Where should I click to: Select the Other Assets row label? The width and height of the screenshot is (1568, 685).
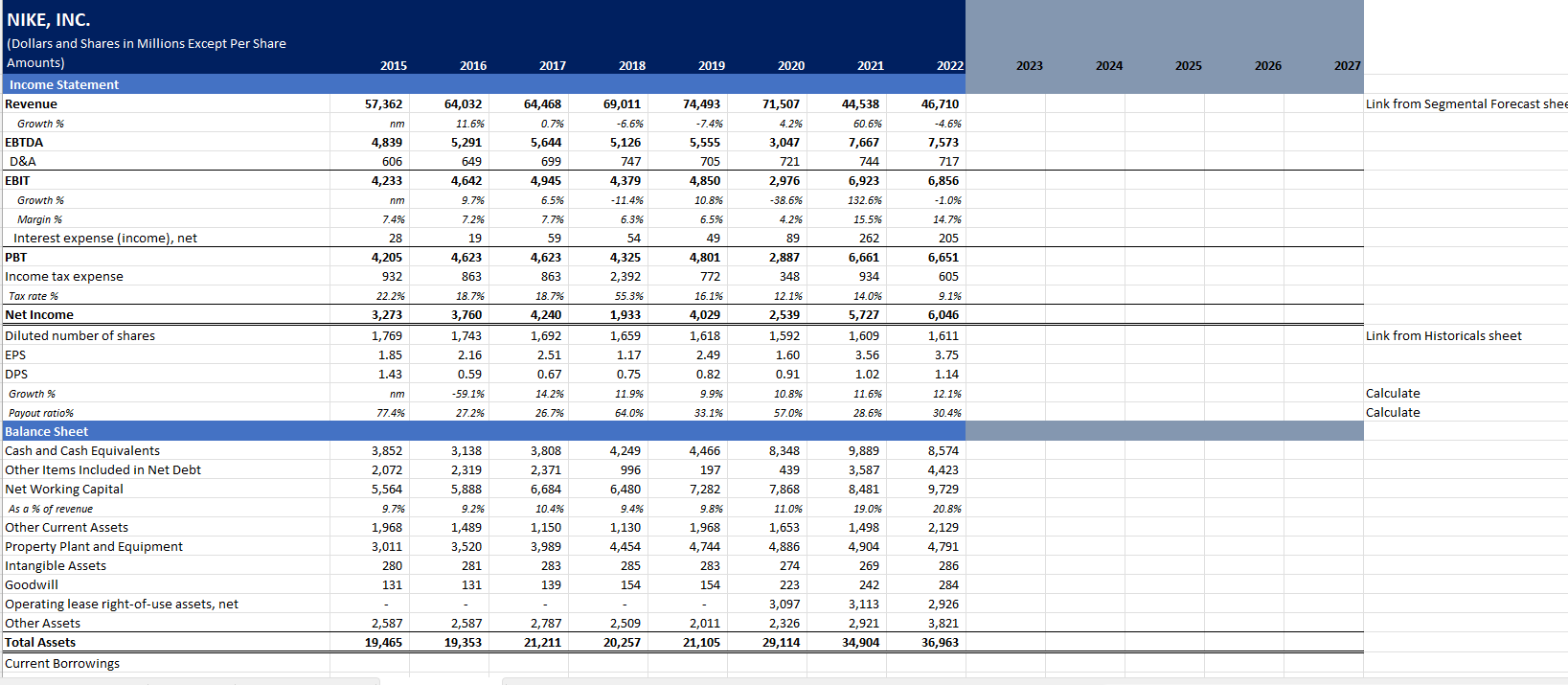pyautogui.click(x=42, y=623)
